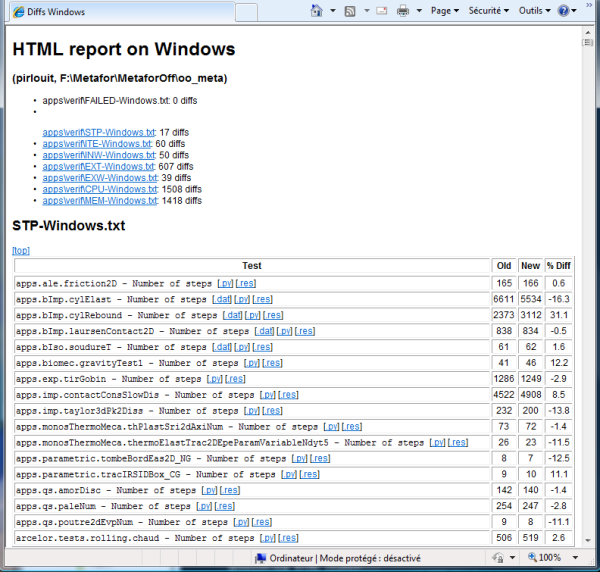This screenshot has width=600, height=572.
Task: Open the apps\verif\EXW-Windows.txt link
Action: click(100, 178)
